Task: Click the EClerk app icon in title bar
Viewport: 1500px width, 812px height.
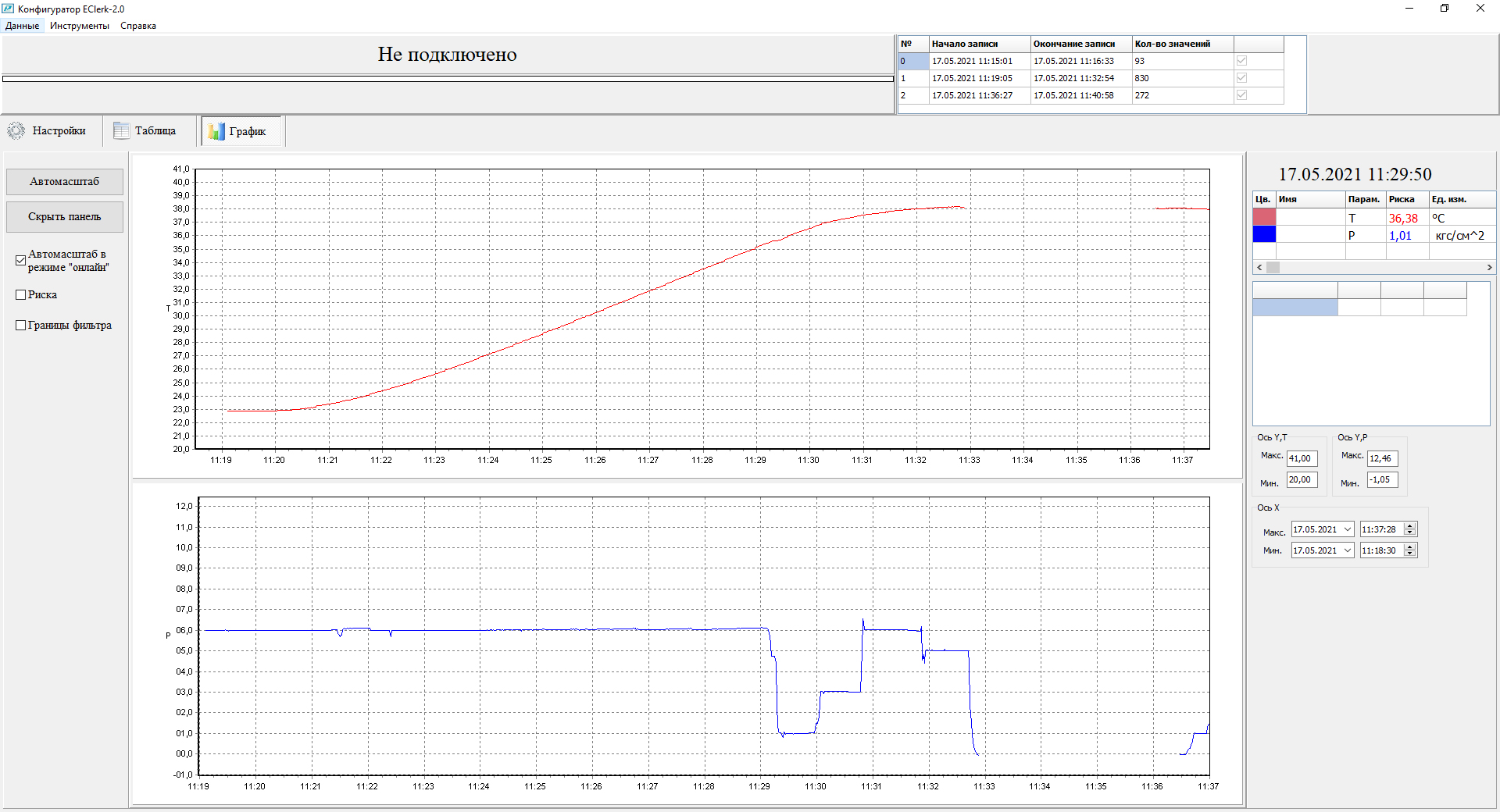Action: coord(8,9)
